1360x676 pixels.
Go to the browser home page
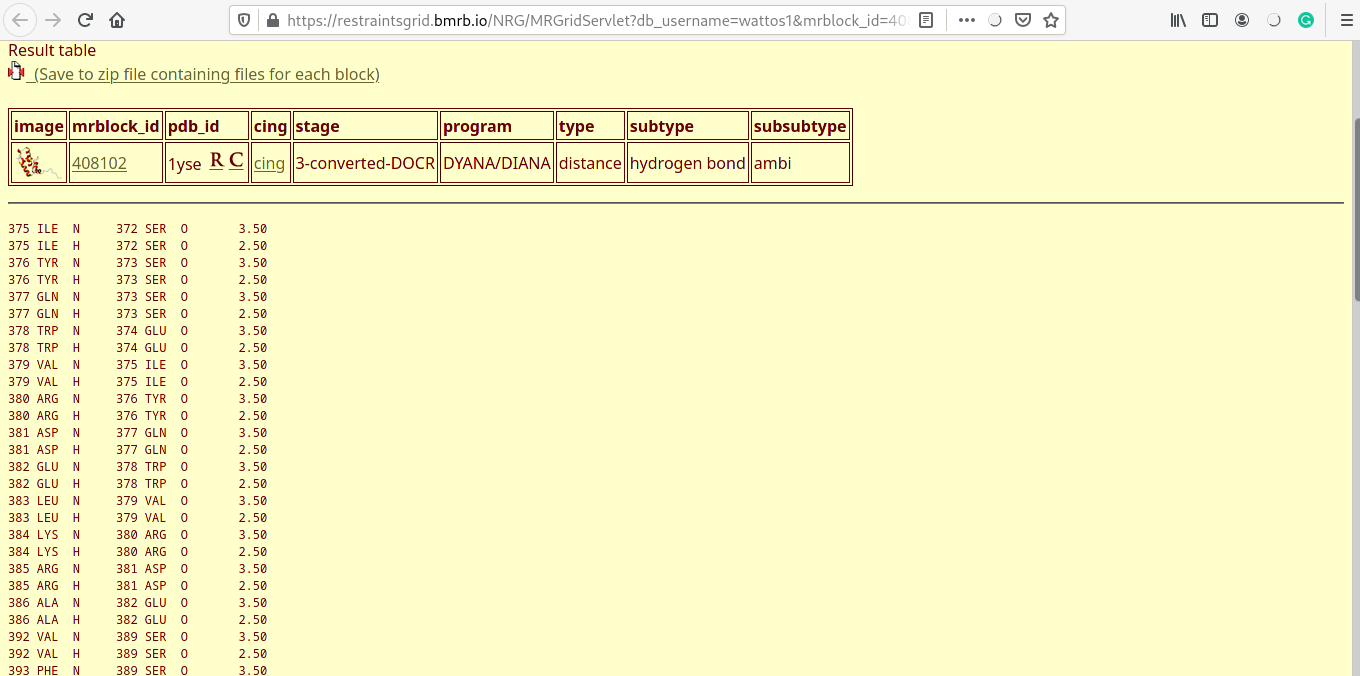pyautogui.click(x=117, y=20)
